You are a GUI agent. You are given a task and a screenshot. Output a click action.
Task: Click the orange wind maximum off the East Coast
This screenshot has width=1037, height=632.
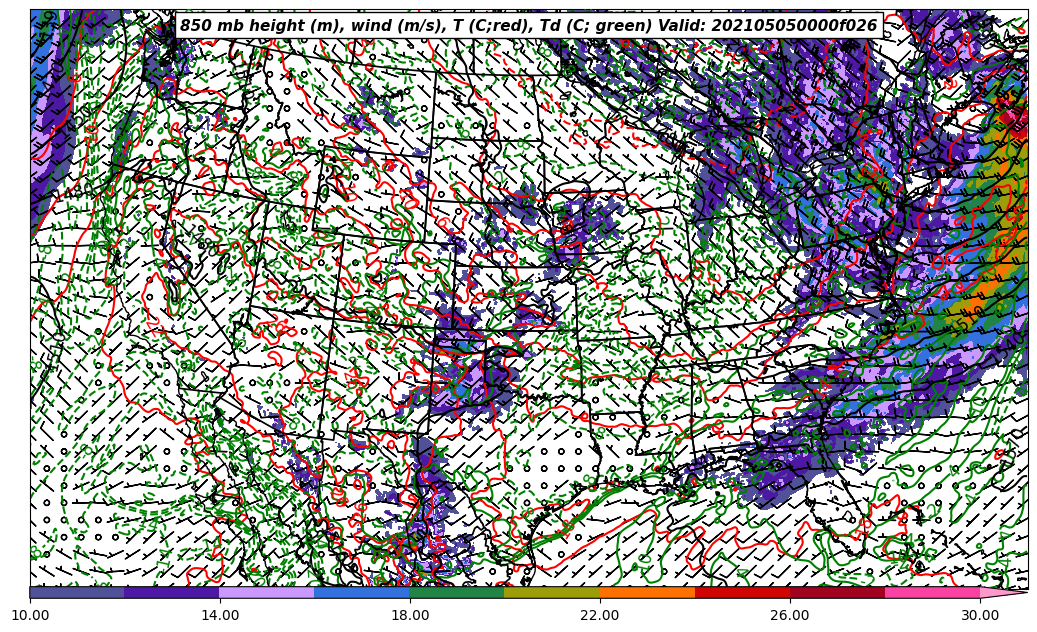pos(968,298)
